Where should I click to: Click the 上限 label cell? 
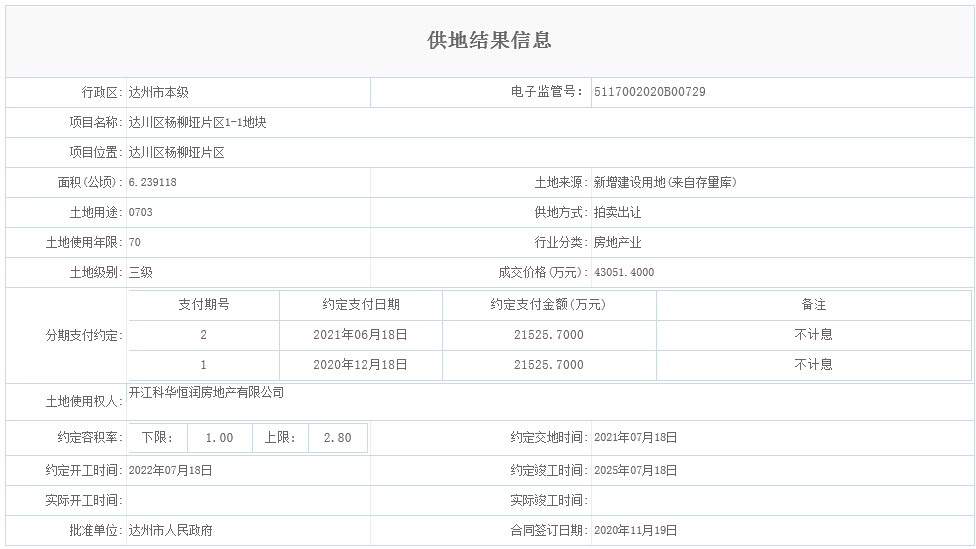point(280,438)
